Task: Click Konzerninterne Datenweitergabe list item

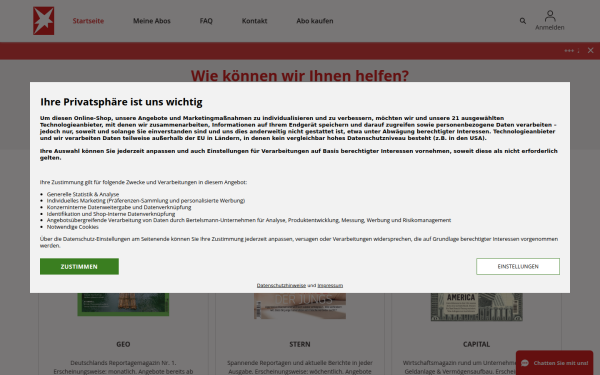Action: point(119,207)
